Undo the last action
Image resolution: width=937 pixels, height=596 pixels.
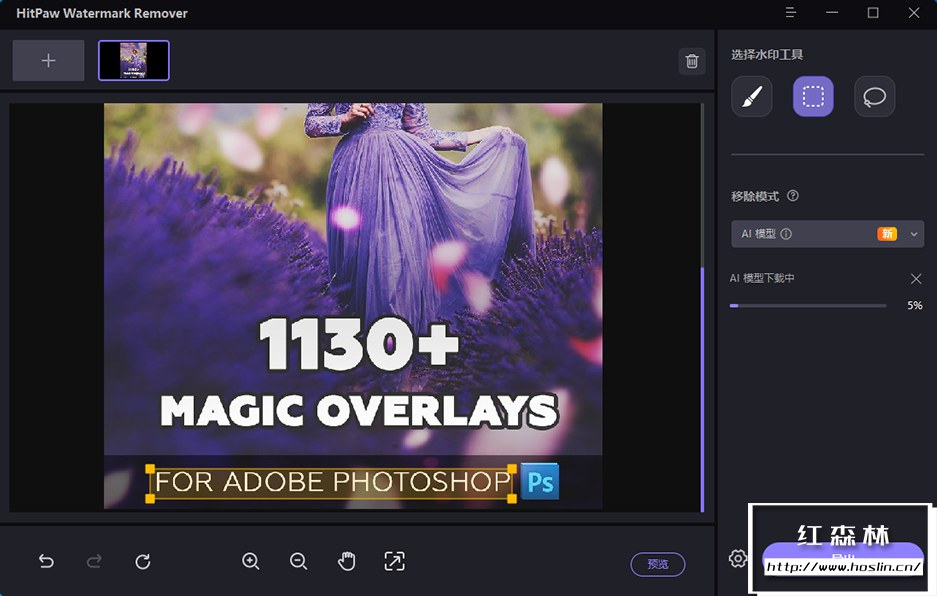[x=46, y=561]
